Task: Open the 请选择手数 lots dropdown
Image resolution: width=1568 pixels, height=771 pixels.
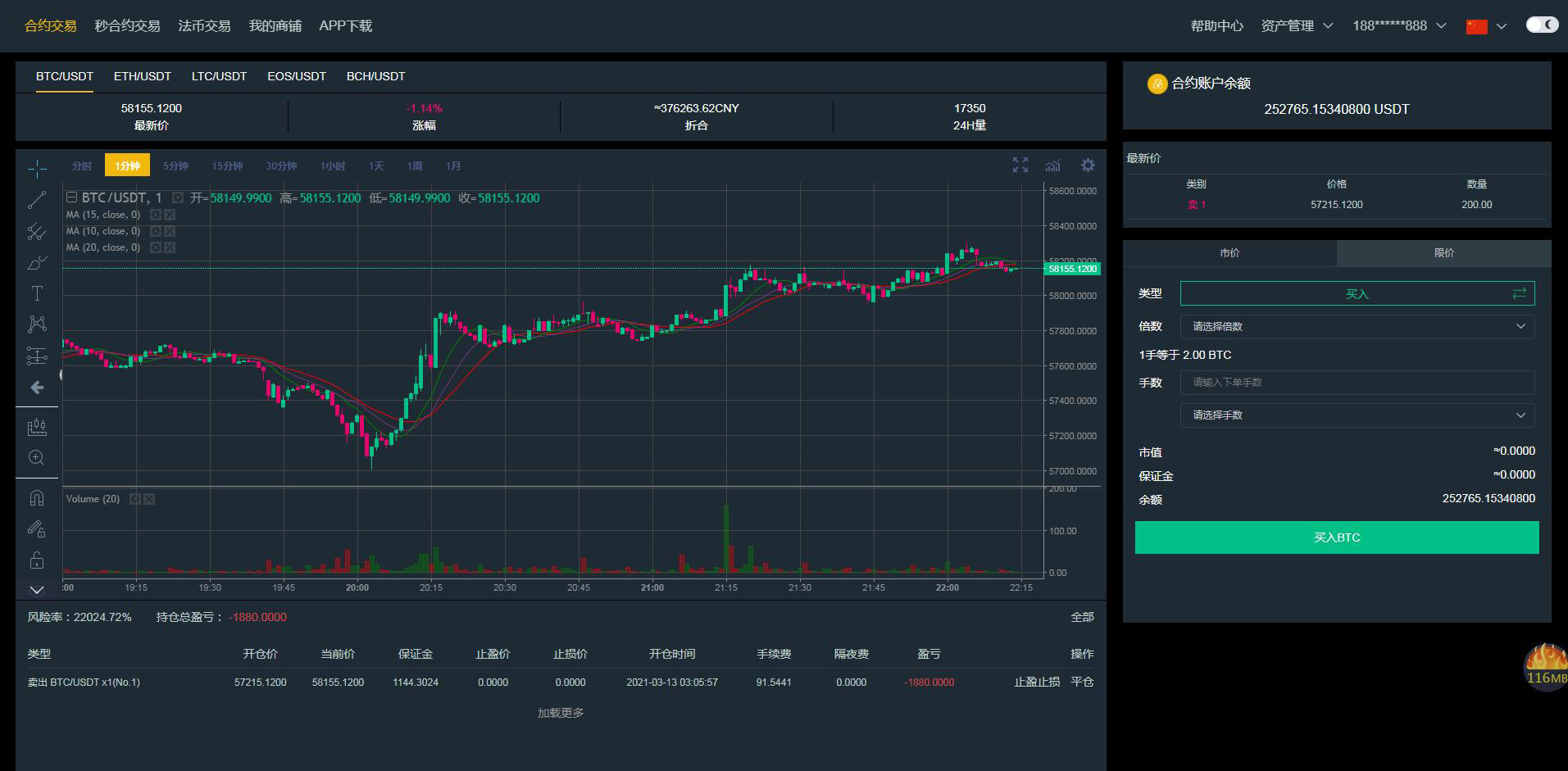Action: [x=1357, y=415]
